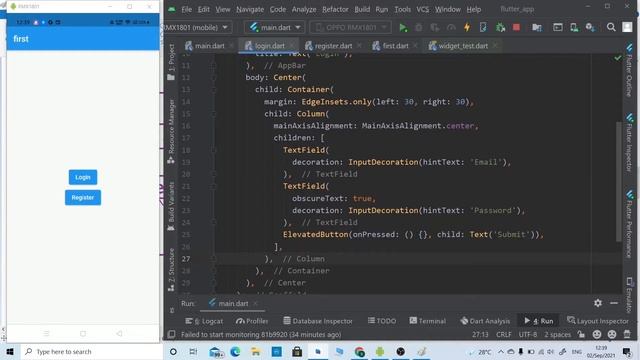Open Emulator right side panel
The image size is (640, 360).
tap(629, 295)
